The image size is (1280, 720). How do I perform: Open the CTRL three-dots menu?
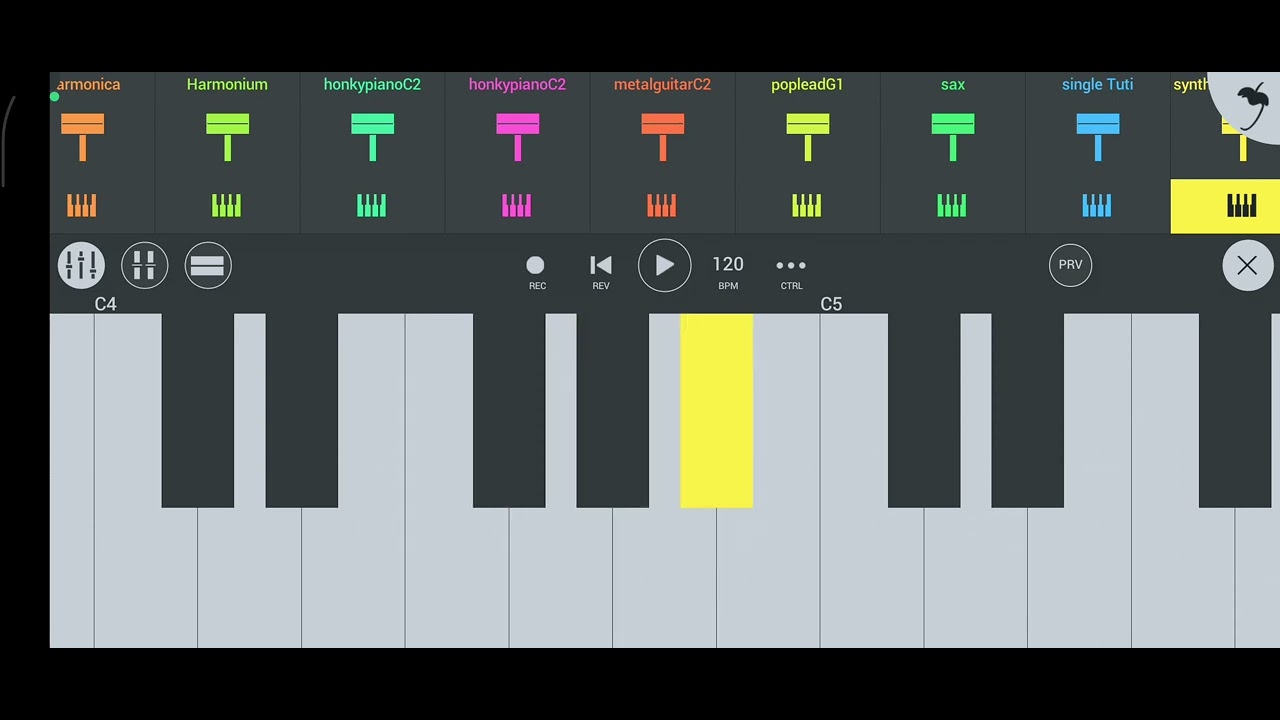[791, 271]
